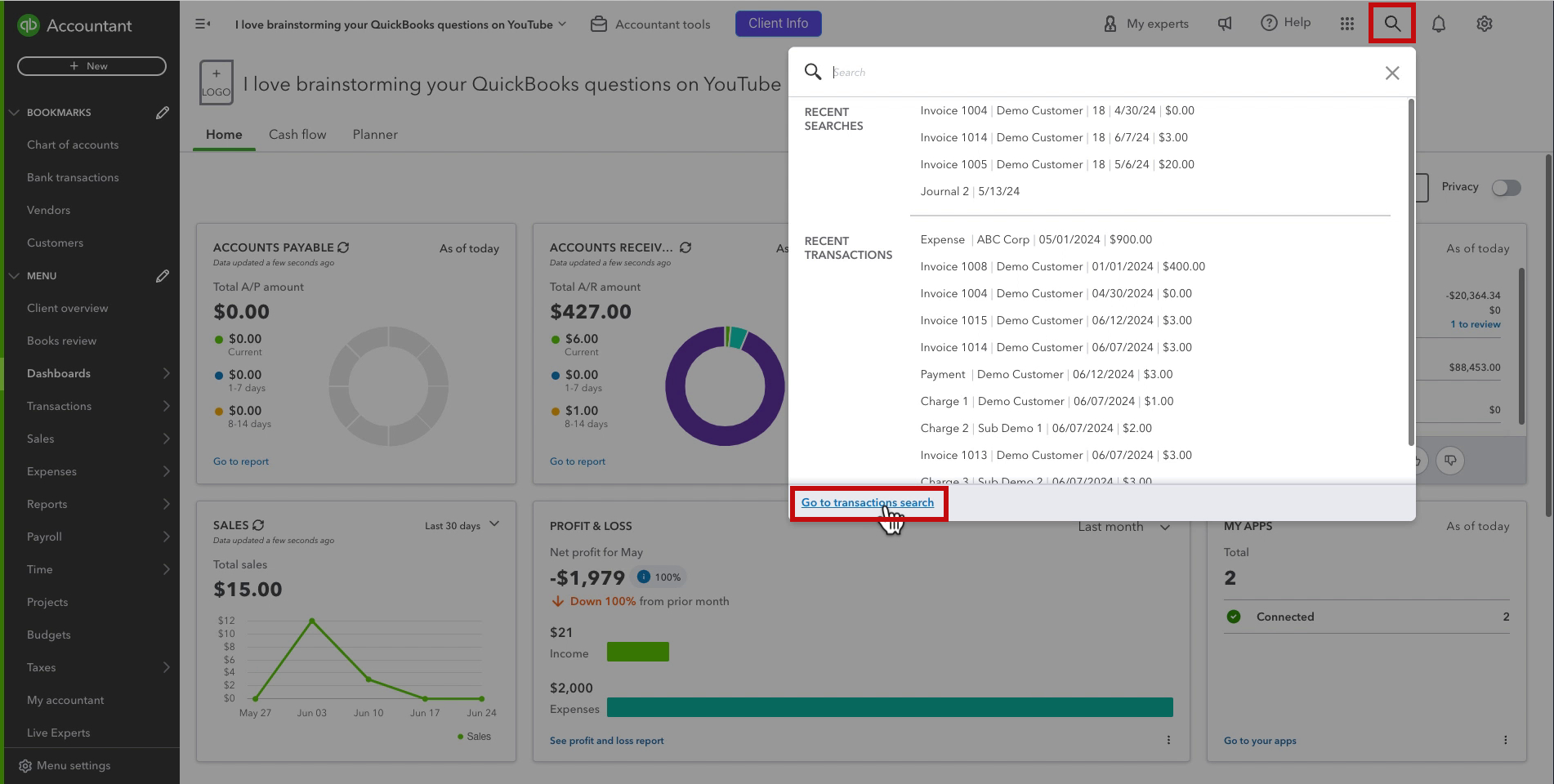Expand the Dashboards submenu
This screenshot has width=1554, height=784.
pyautogui.click(x=167, y=373)
